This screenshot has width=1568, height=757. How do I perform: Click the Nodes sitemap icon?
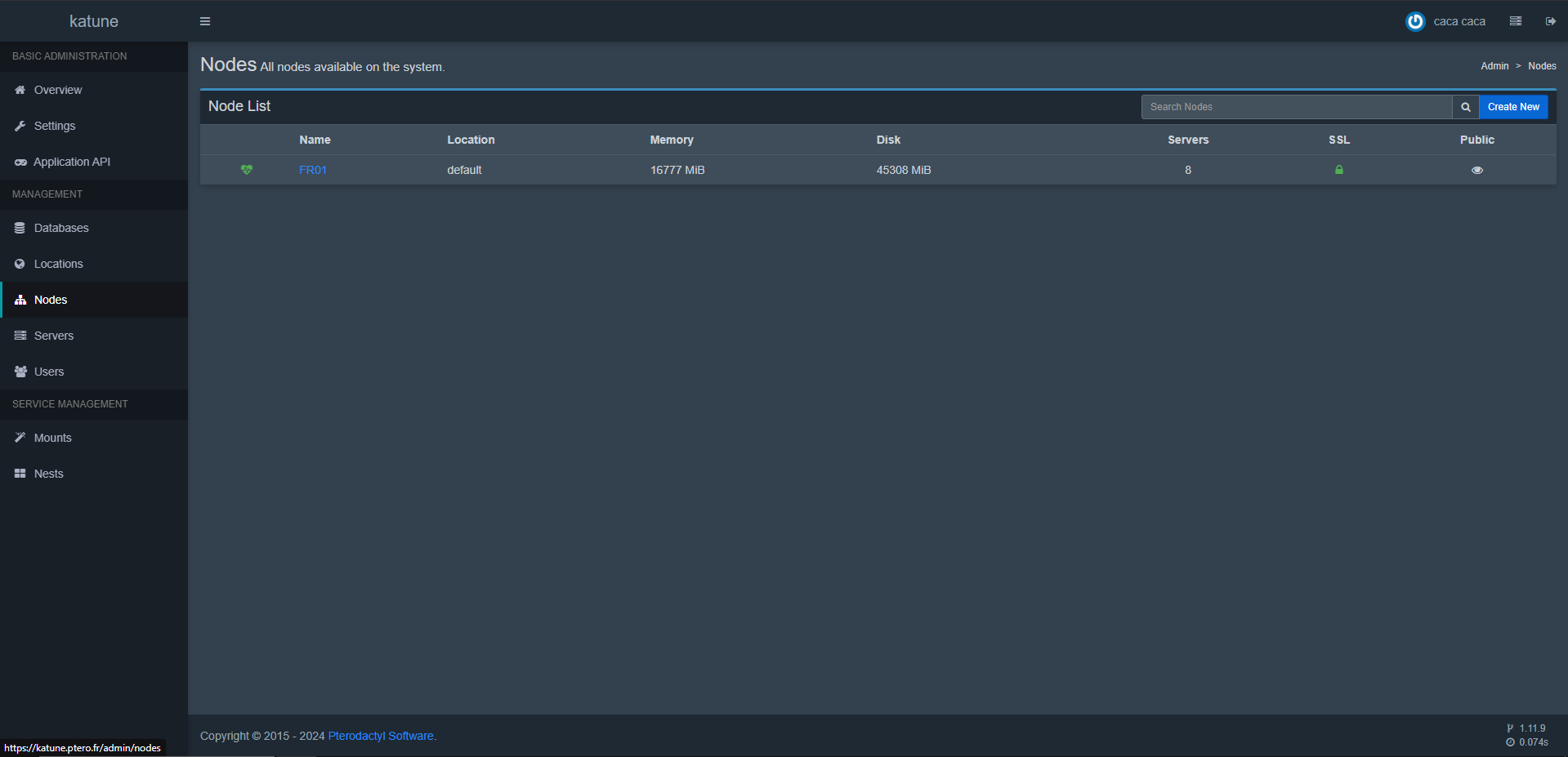point(20,300)
